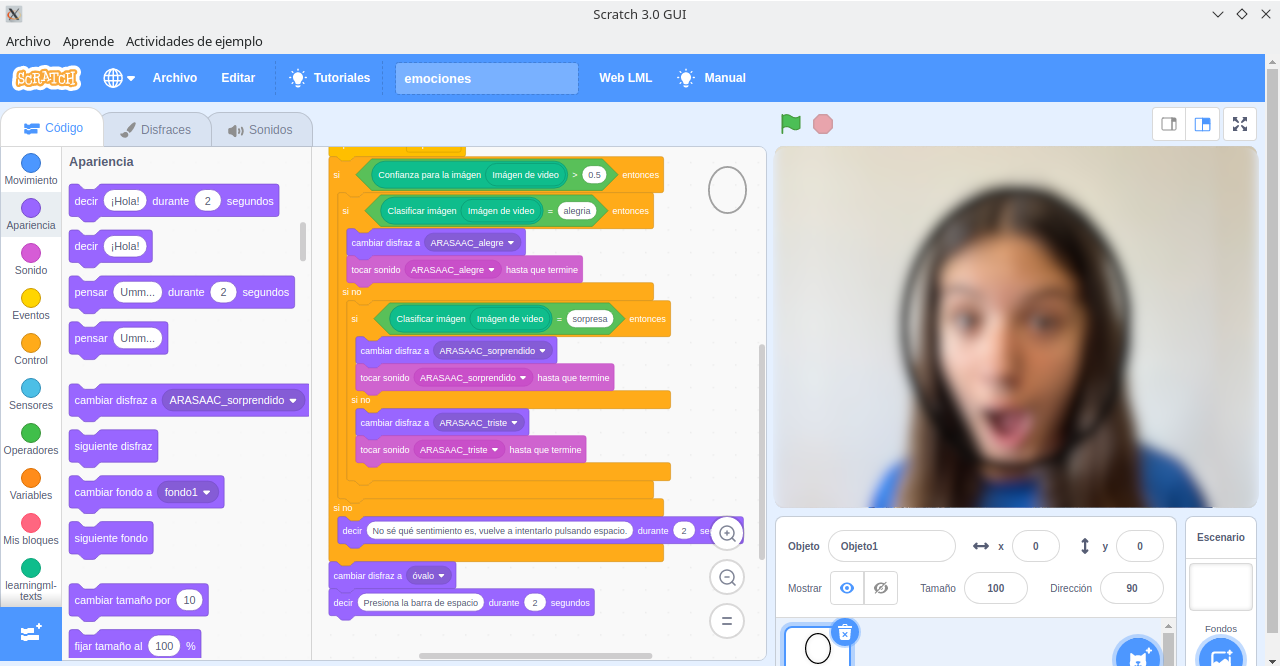Hide the sprite with the crossed eye toggle

tap(881, 587)
